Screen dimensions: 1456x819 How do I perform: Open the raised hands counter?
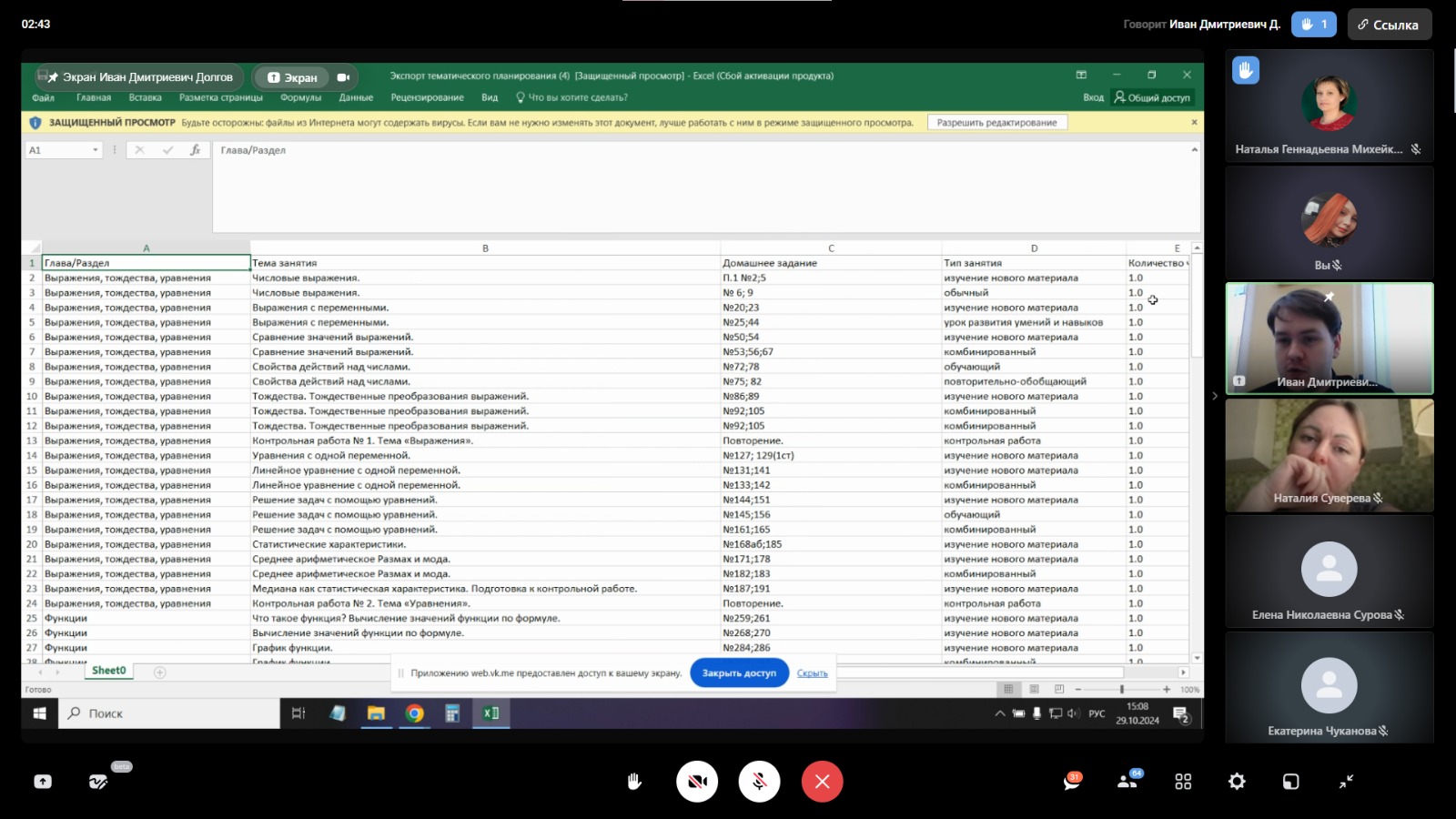tap(1313, 25)
